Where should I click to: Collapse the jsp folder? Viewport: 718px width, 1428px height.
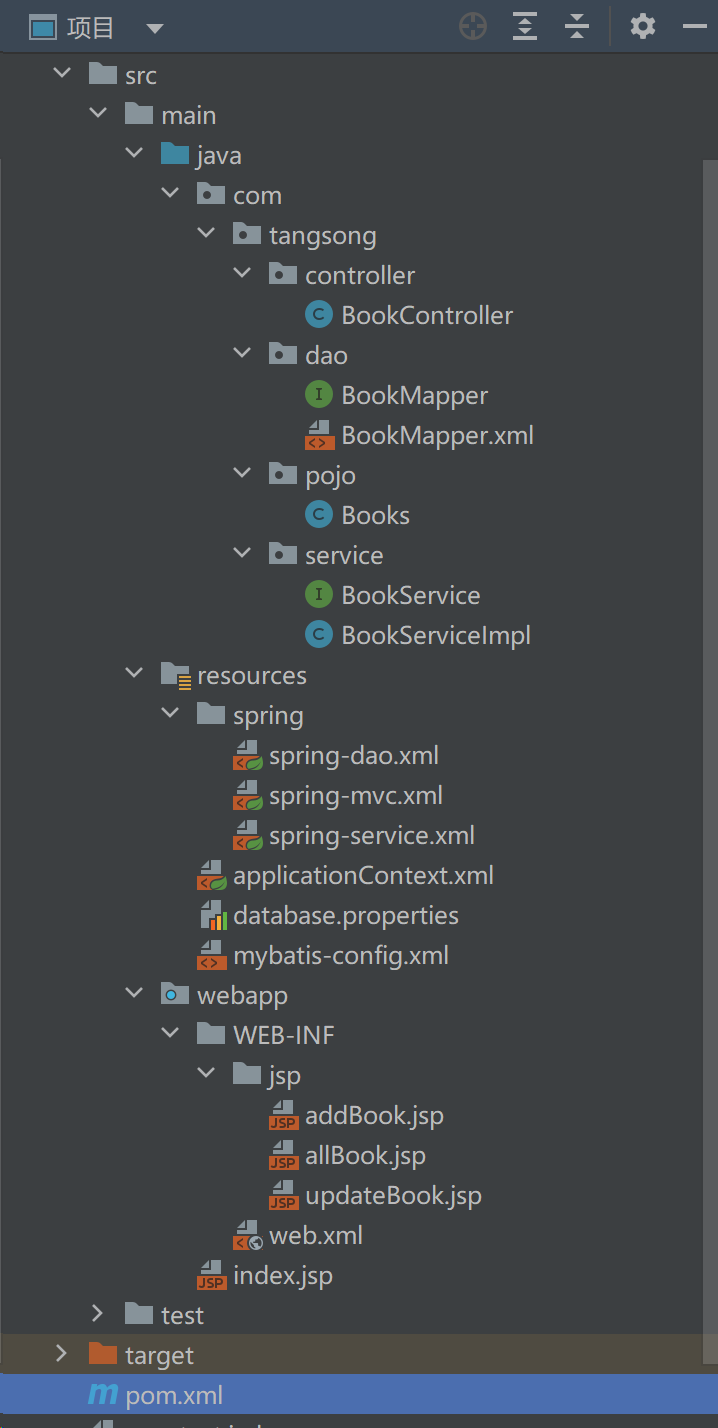pyautogui.click(x=206, y=1075)
